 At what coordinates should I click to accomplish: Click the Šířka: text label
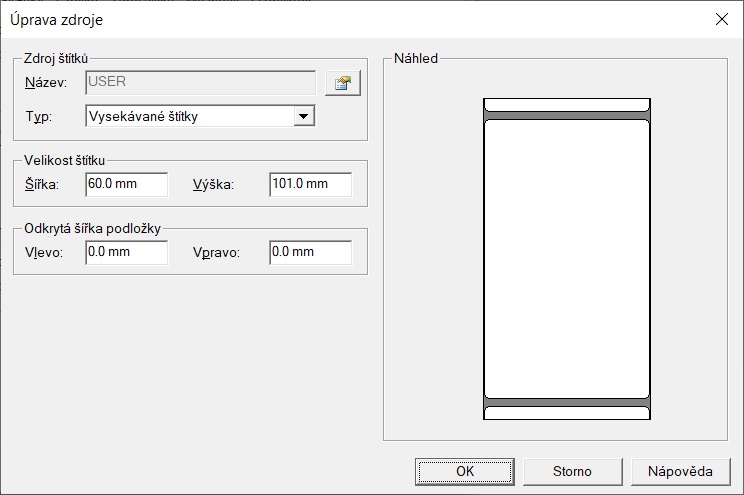(42, 185)
